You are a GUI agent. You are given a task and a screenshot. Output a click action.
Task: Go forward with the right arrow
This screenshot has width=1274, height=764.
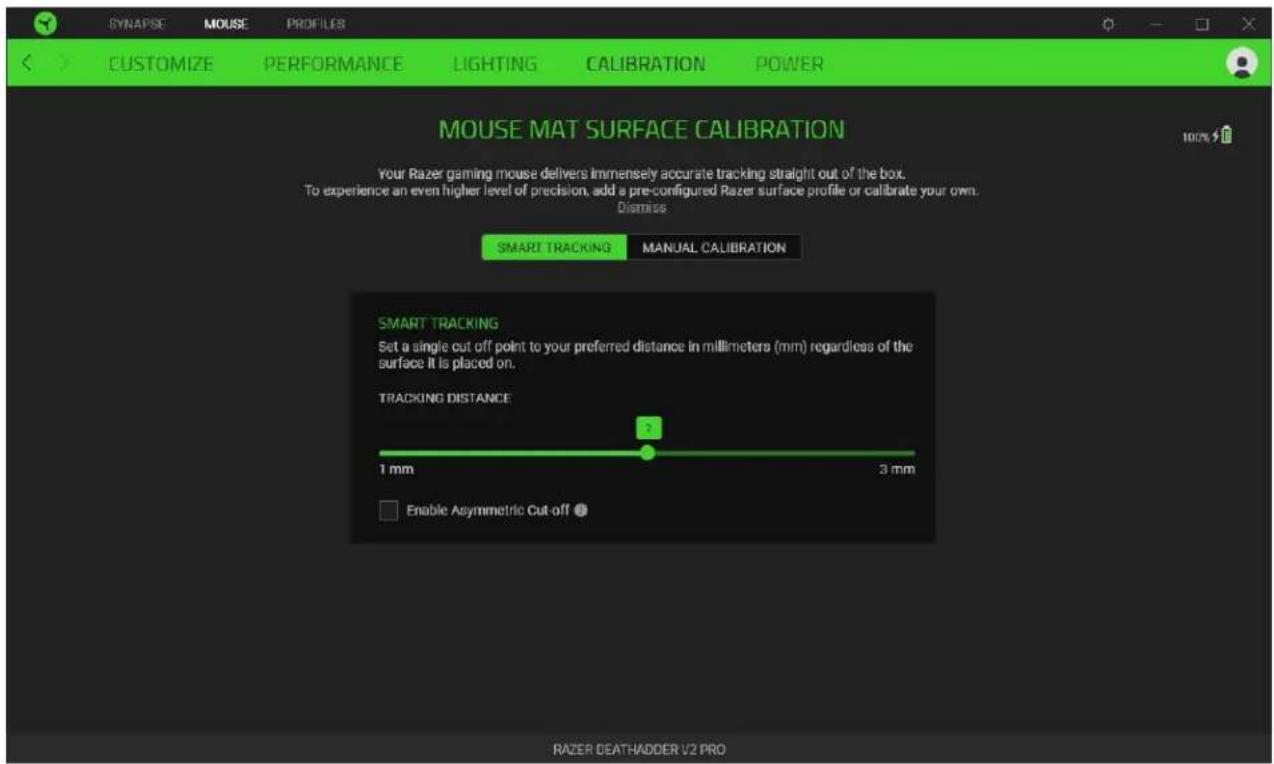coord(65,64)
